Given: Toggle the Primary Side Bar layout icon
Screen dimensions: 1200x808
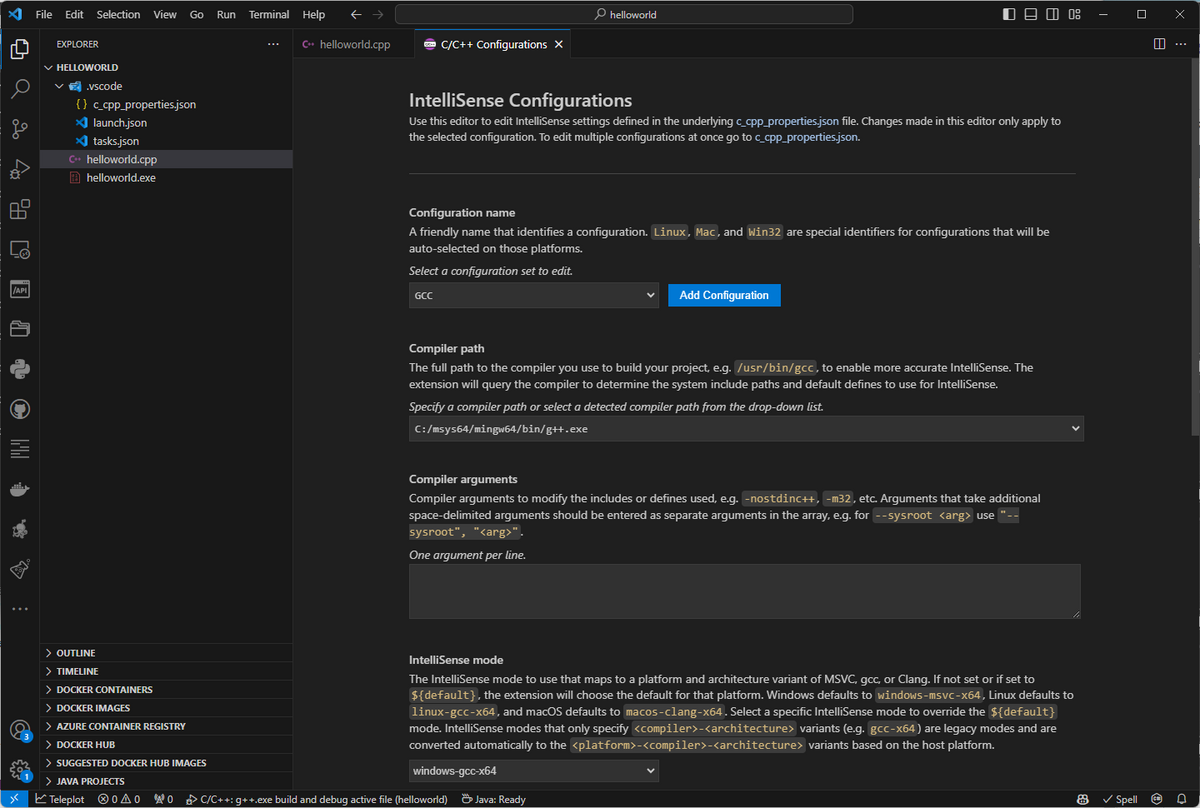Looking at the screenshot, I should coord(1009,15).
